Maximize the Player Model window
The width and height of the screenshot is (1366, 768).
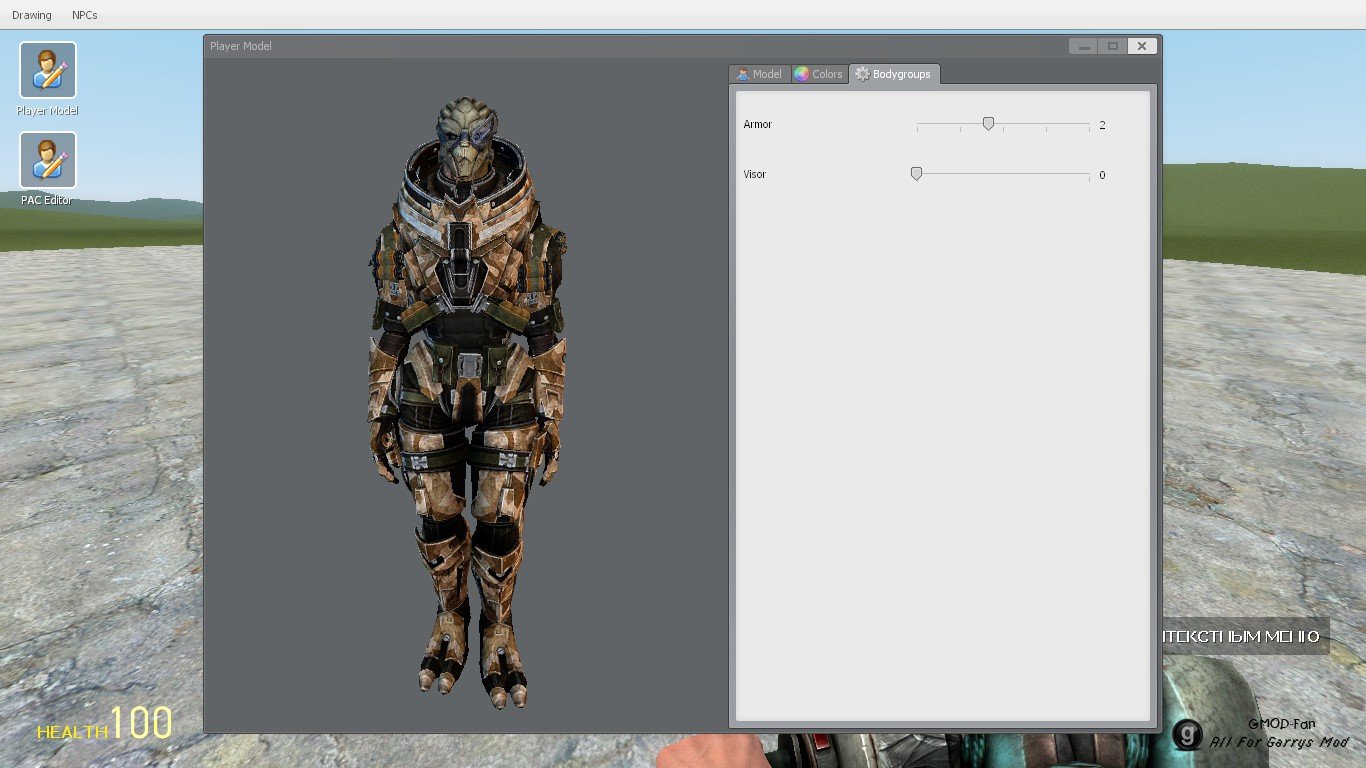(x=1112, y=46)
